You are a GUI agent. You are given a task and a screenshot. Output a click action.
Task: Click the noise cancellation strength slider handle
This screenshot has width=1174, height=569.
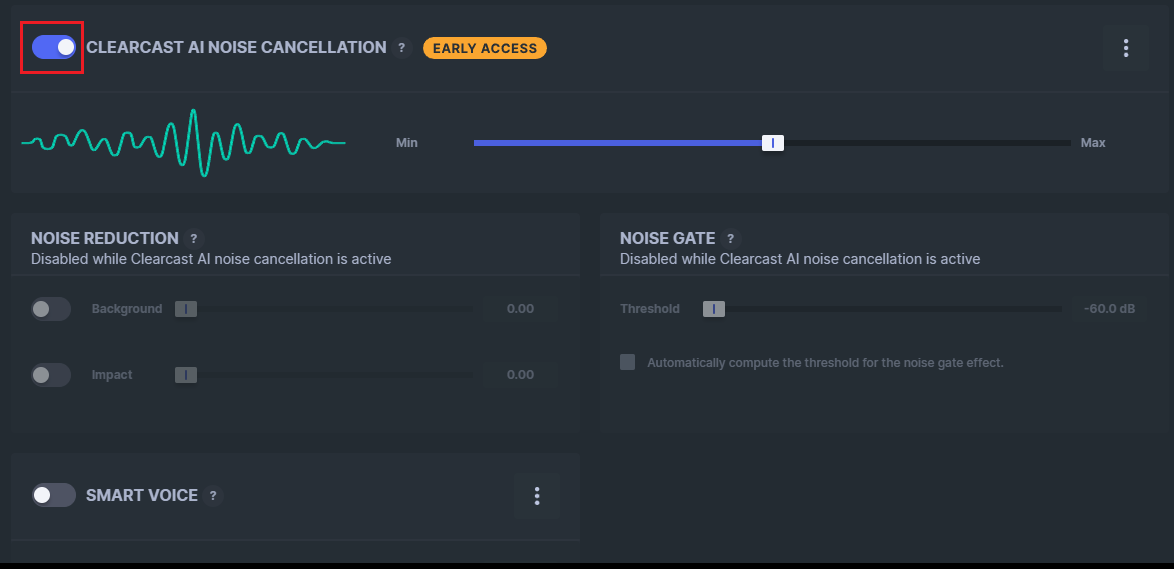(x=773, y=142)
